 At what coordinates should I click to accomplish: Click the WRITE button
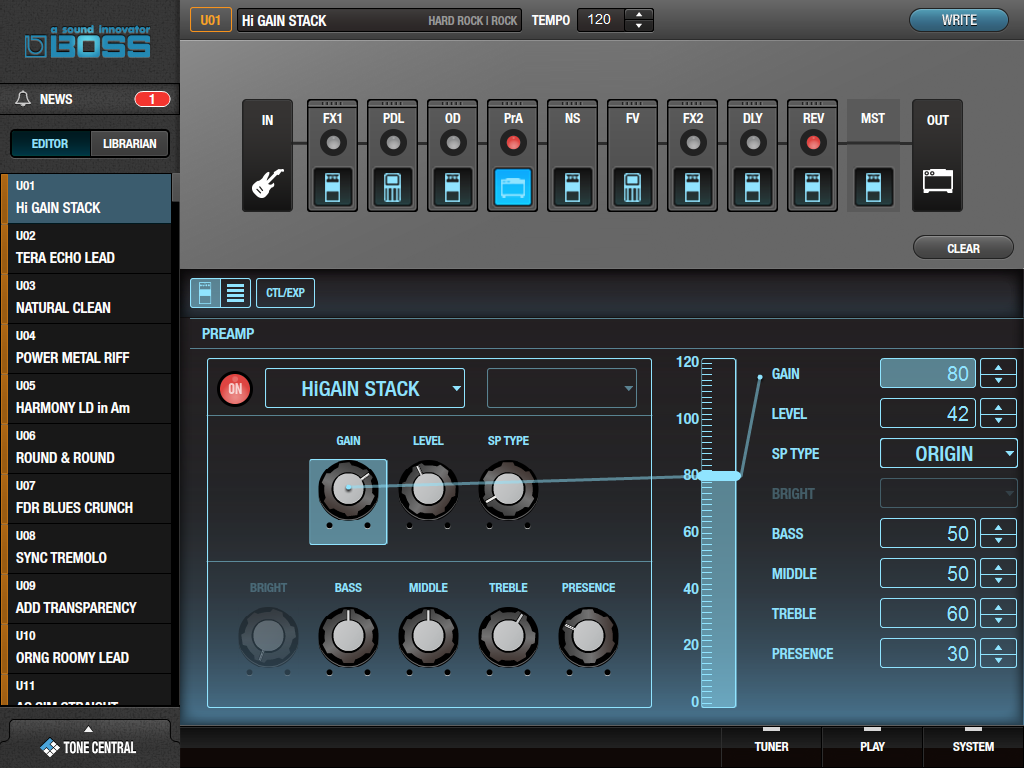pyautogui.click(x=959, y=20)
